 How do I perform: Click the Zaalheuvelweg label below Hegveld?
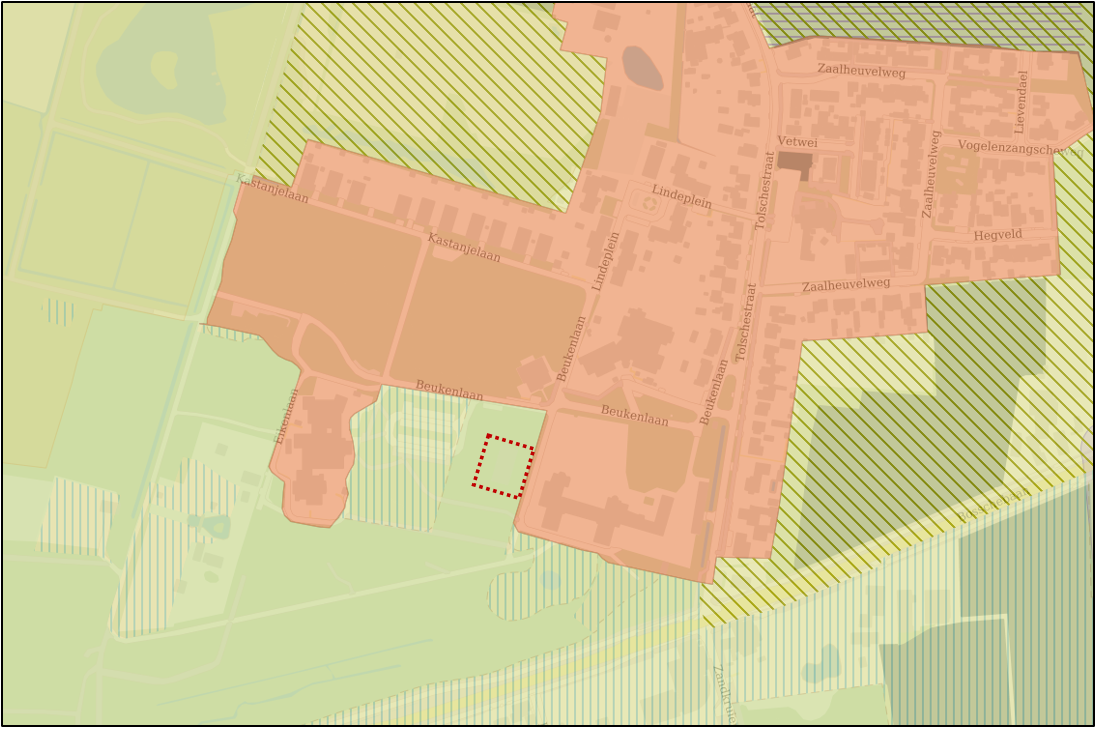[846, 285]
